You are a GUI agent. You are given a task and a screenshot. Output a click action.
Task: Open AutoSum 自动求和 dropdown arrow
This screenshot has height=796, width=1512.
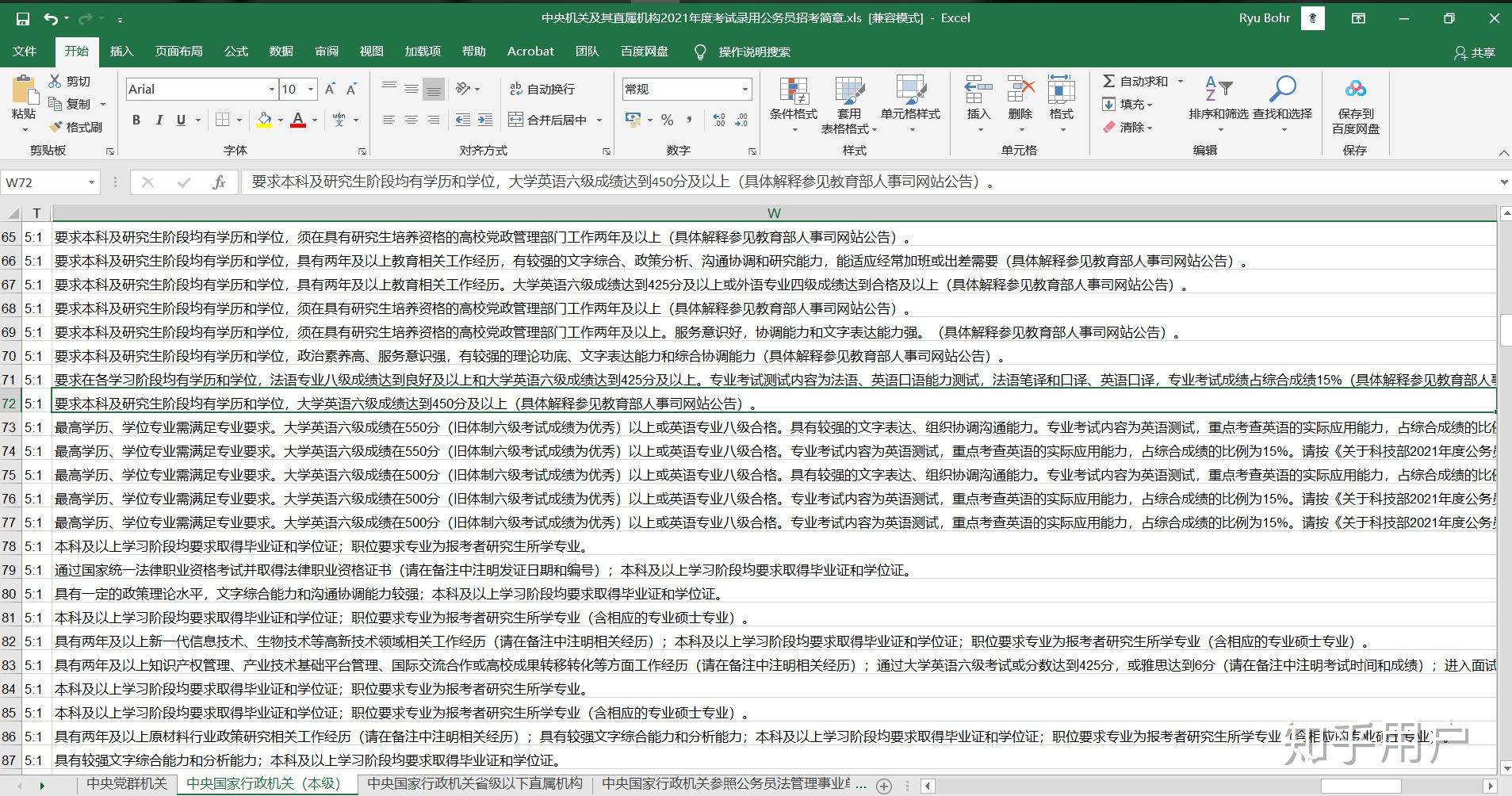coord(1180,81)
